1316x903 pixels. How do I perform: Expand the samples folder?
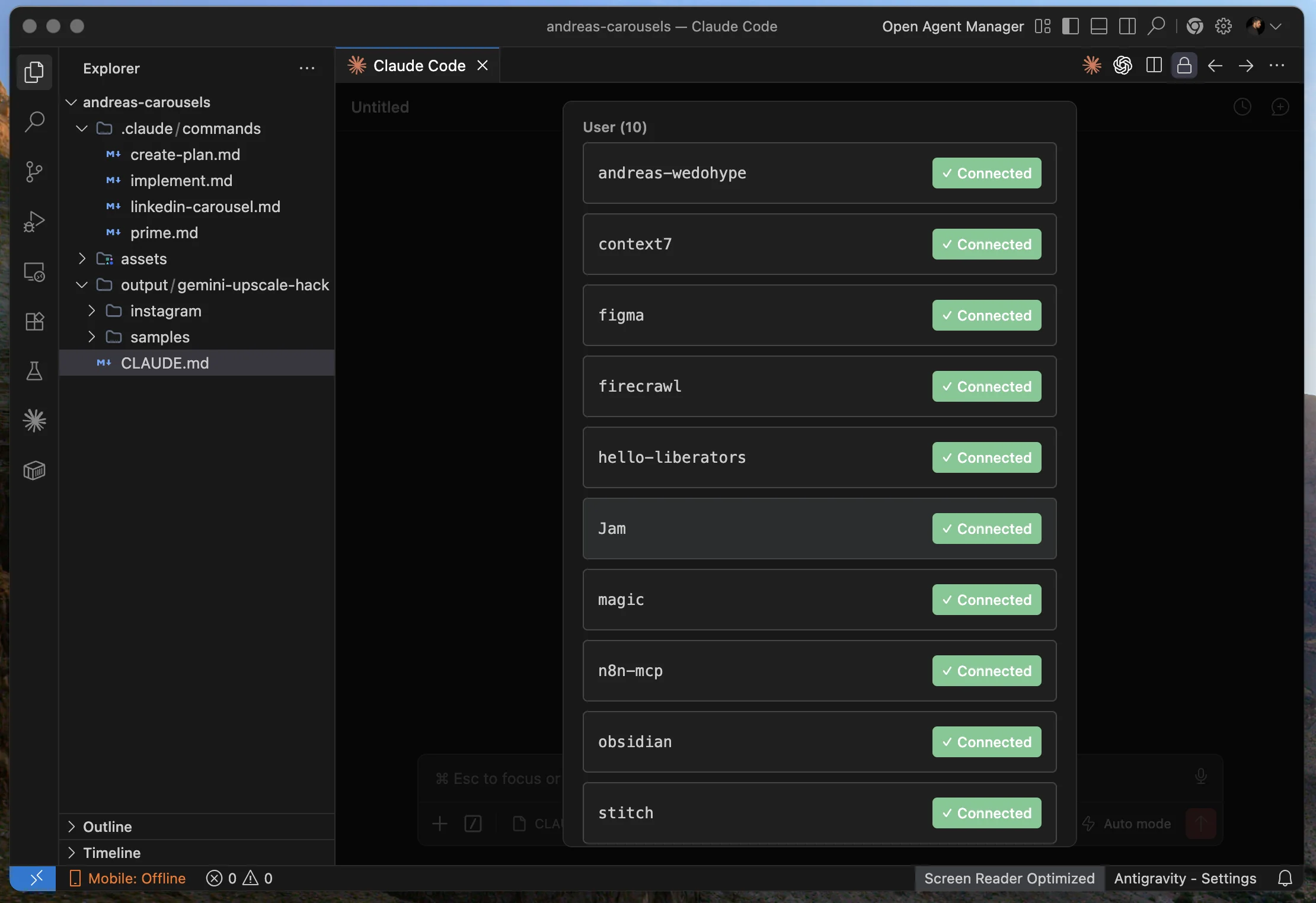click(x=91, y=337)
